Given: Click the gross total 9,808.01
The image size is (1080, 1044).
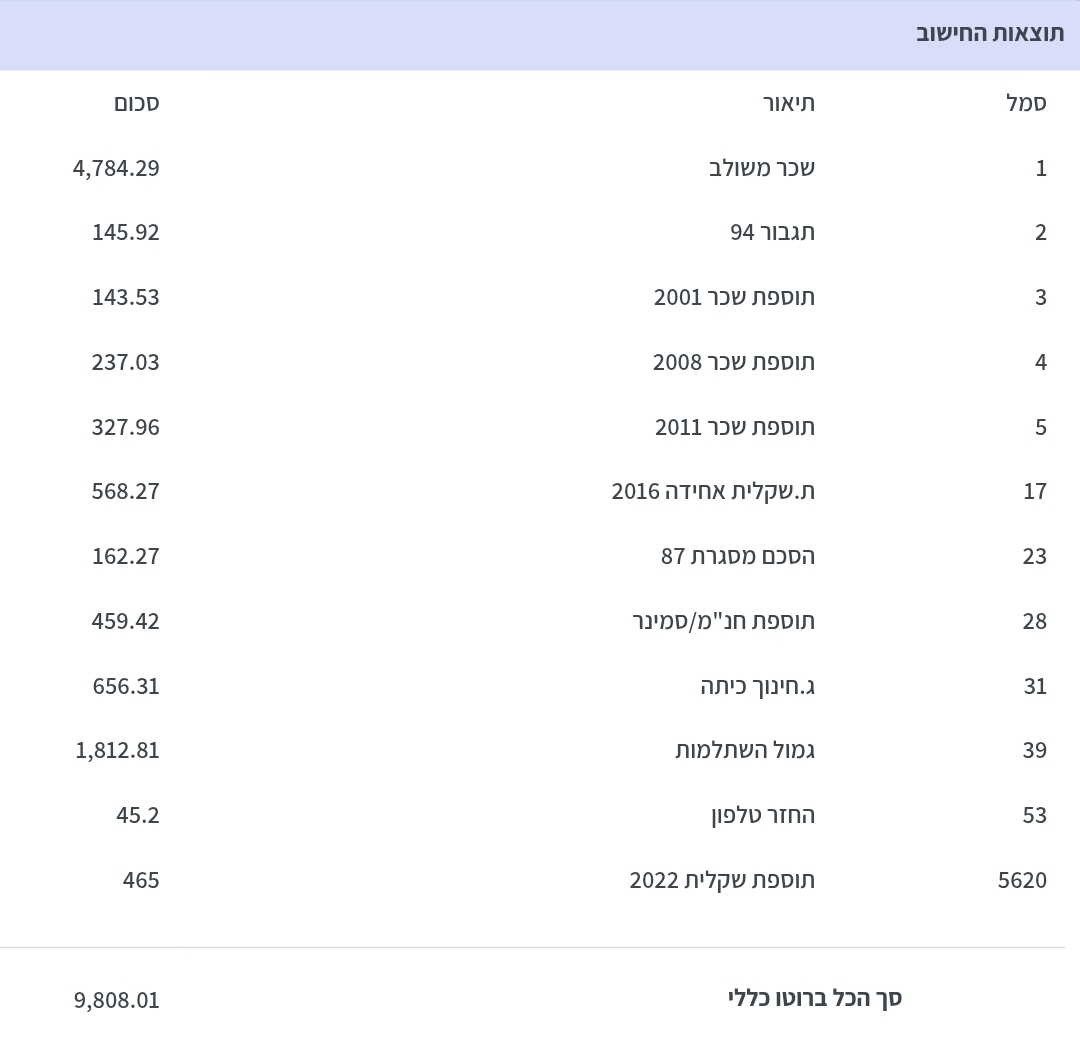Looking at the screenshot, I should [x=116, y=1000].
